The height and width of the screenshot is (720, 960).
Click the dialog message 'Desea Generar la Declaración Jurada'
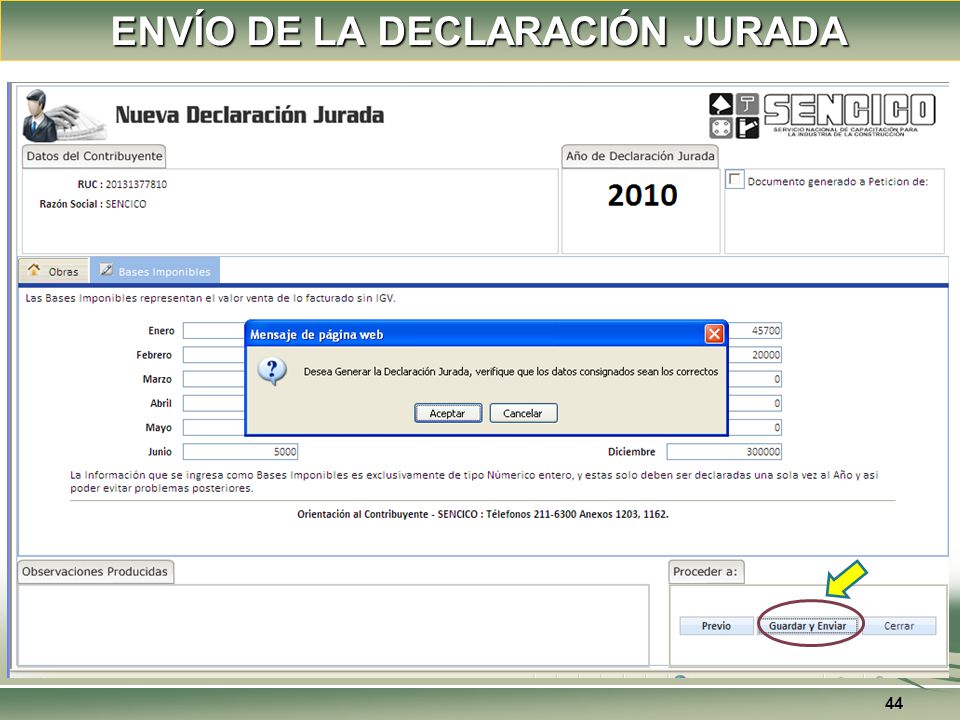511,372
